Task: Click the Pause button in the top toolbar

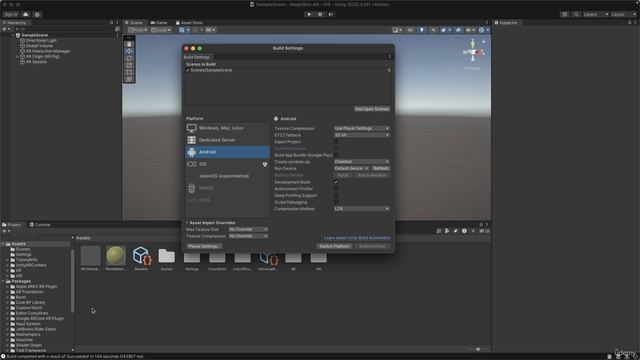Action: [x=320, y=14]
